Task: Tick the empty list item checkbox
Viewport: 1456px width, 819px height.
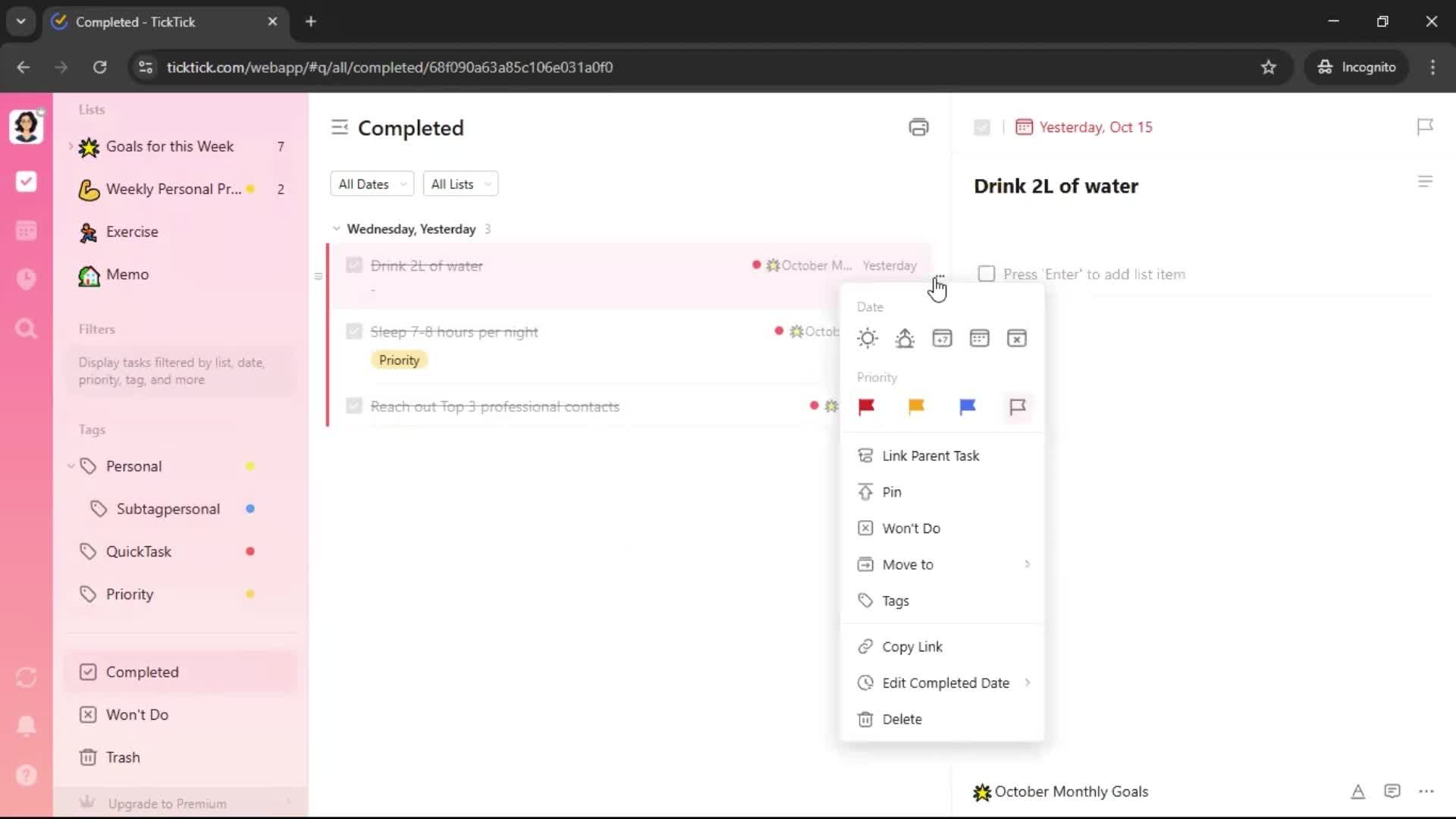Action: [x=986, y=274]
